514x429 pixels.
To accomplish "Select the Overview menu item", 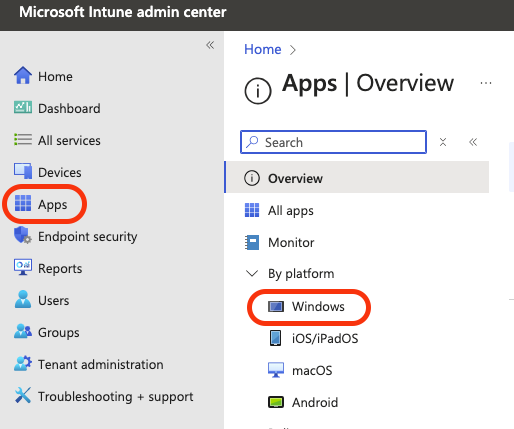I will [x=357, y=177].
